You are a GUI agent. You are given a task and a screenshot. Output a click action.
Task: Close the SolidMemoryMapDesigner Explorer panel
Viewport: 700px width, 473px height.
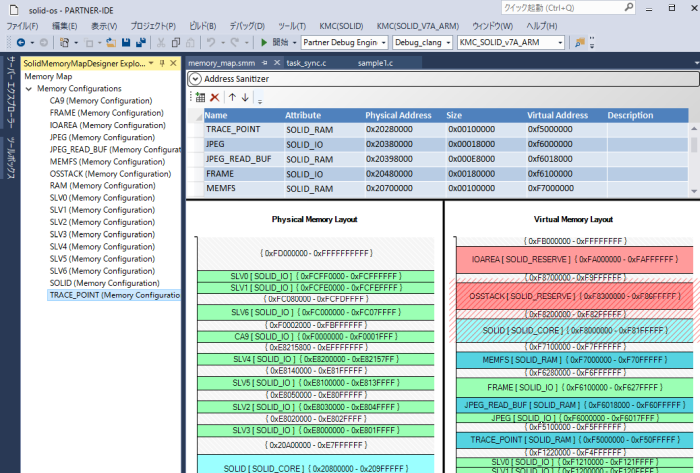pos(173,63)
